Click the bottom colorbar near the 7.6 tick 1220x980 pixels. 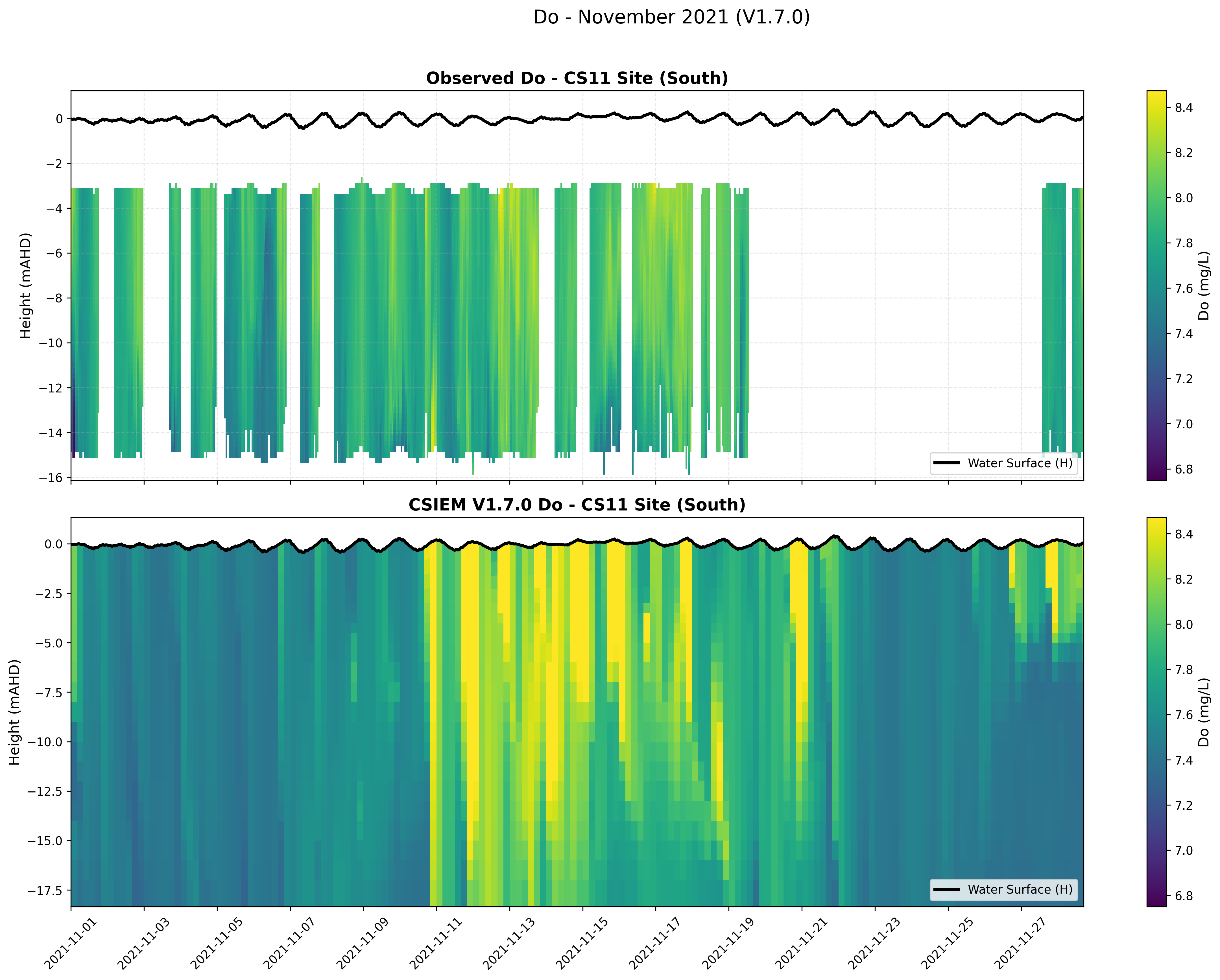click(1156, 715)
